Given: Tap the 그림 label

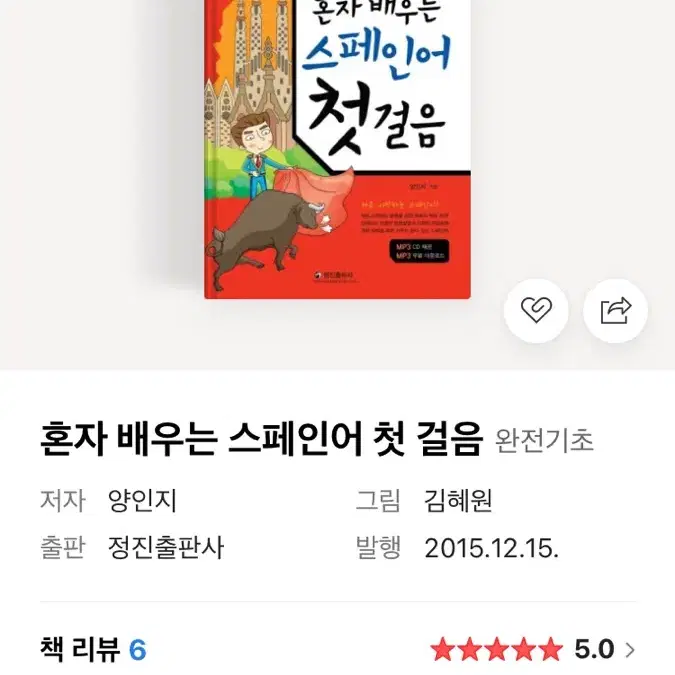Looking at the screenshot, I should pyautogui.click(x=378, y=501).
